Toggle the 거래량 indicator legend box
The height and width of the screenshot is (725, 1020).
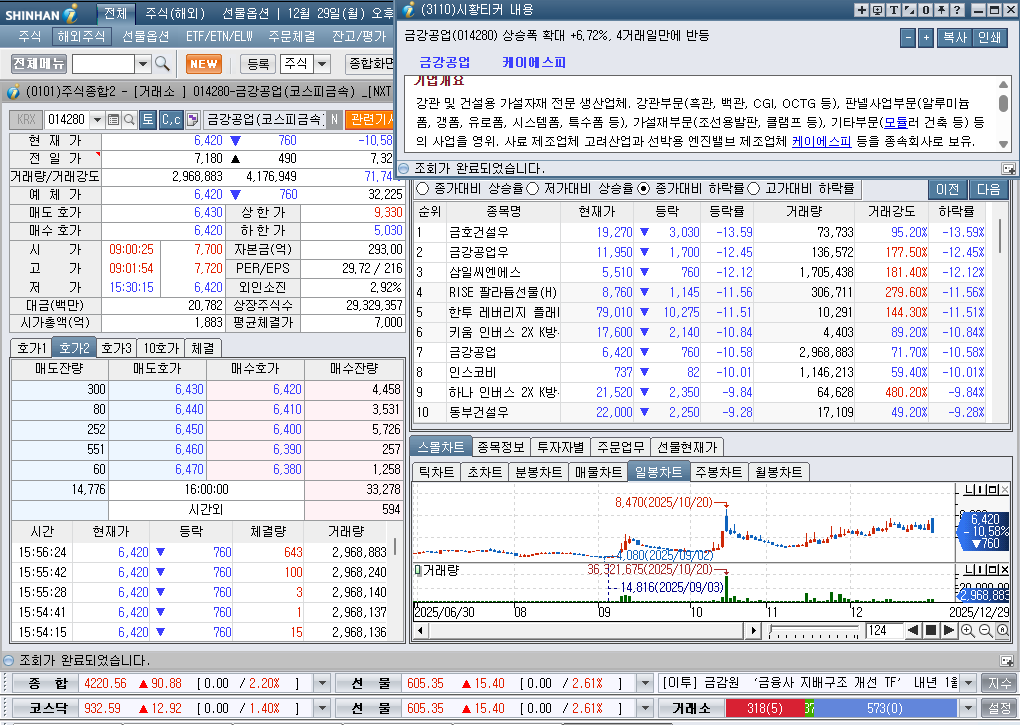point(418,570)
